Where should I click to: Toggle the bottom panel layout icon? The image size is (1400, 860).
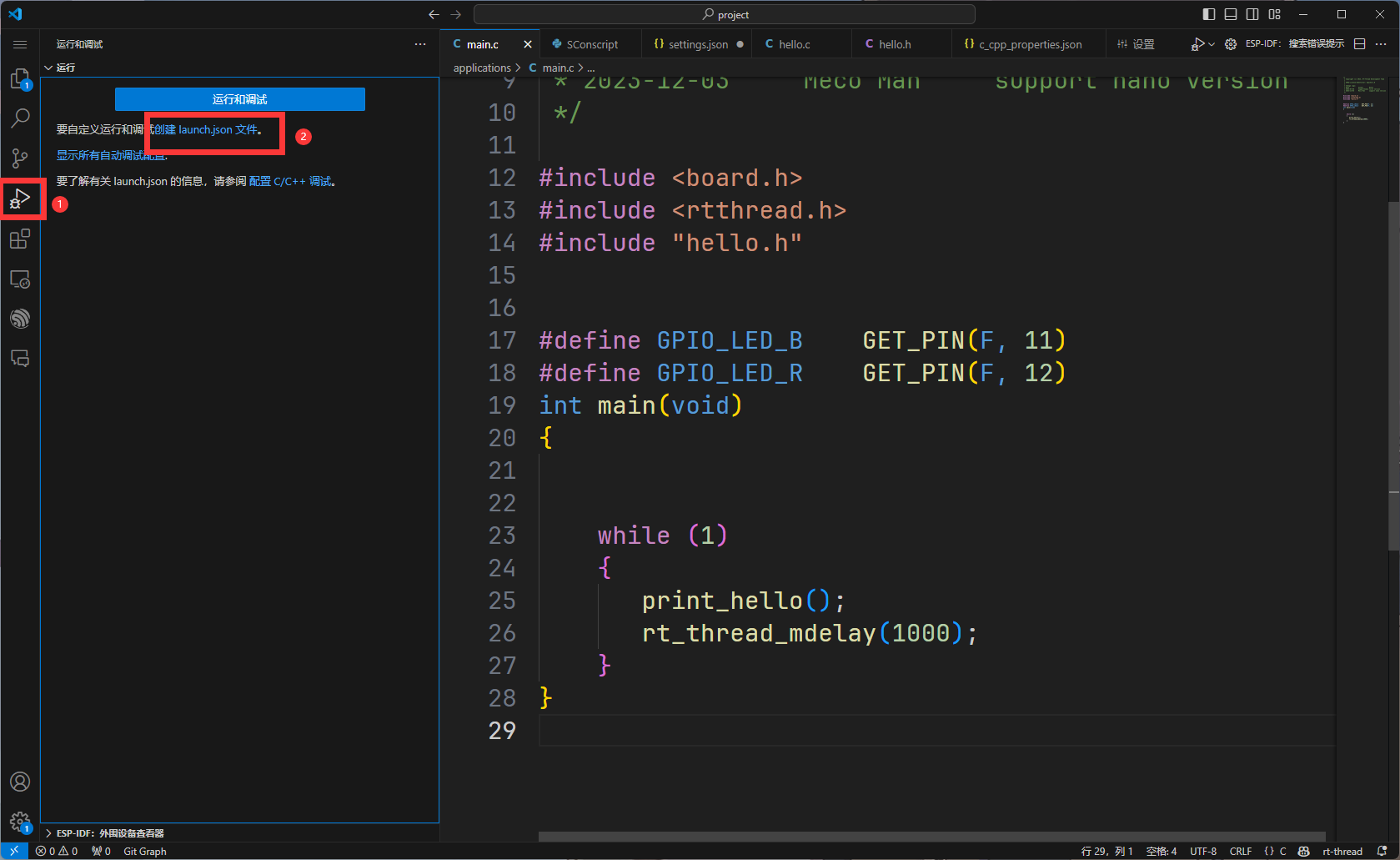1231,14
